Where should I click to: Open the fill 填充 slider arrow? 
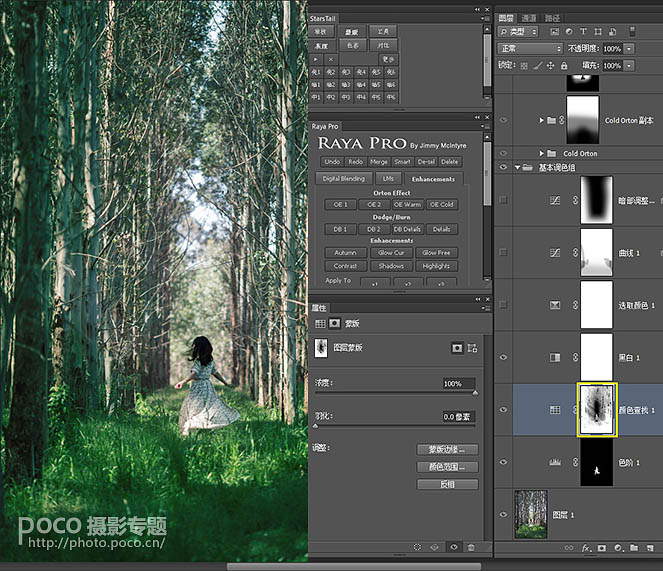tap(629, 66)
